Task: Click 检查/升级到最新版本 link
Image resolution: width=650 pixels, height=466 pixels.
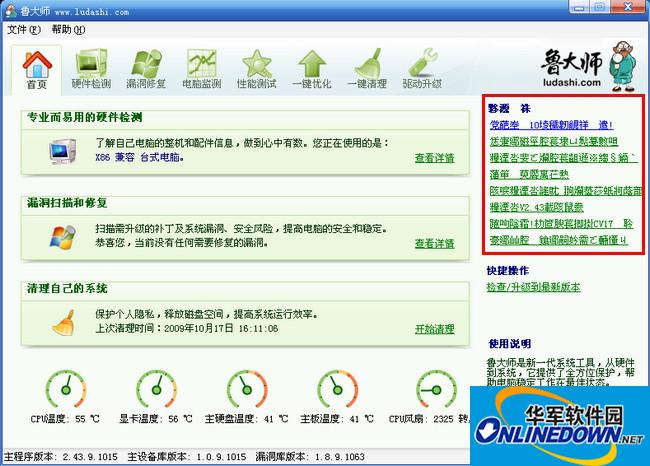Action: click(533, 287)
